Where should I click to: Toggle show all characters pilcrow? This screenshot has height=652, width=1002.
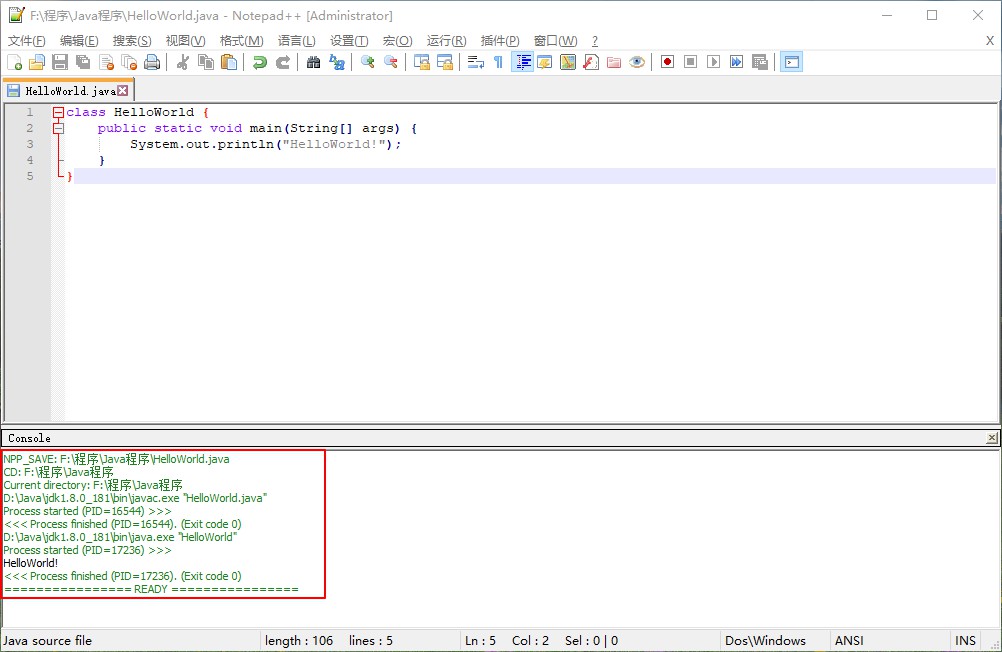tap(498, 62)
